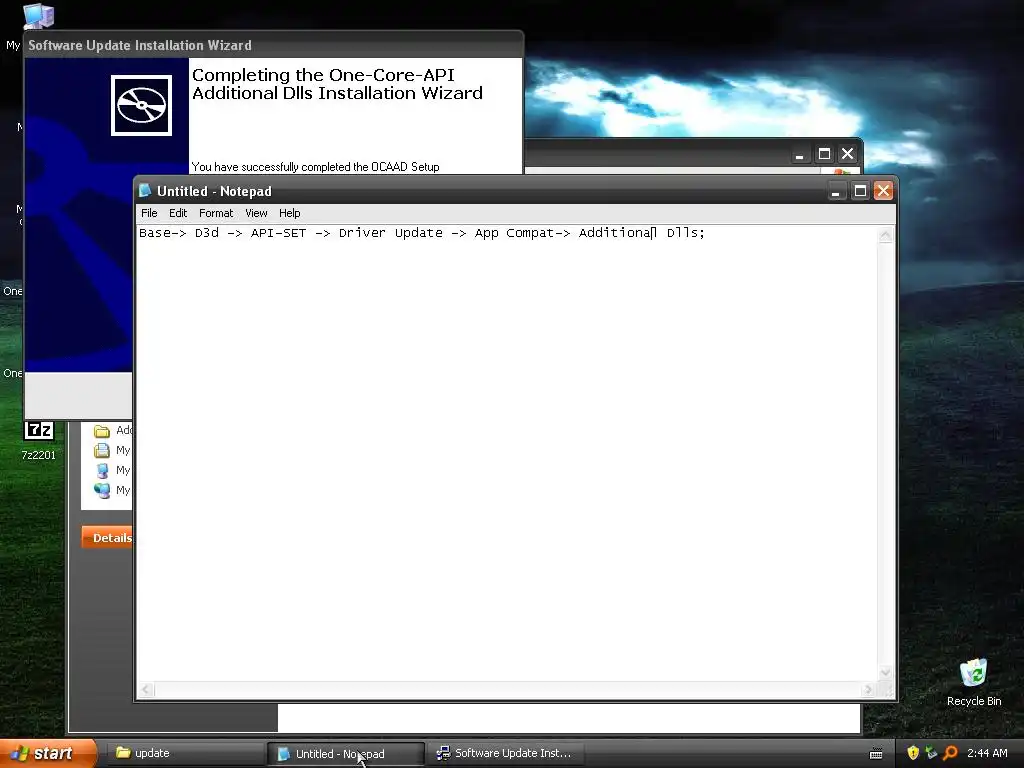Expand the Details section in Explorer panel

click(108, 537)
